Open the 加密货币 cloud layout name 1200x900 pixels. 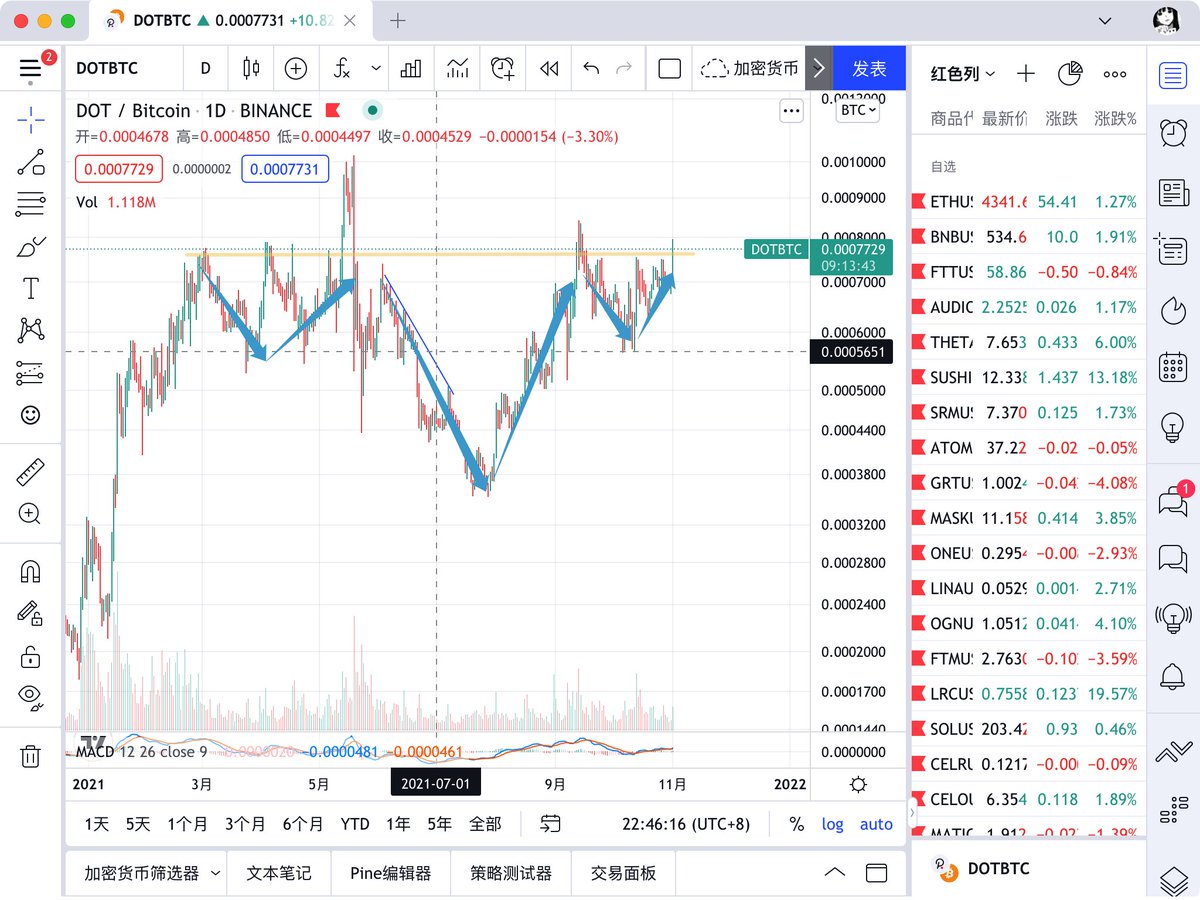(x=749, y=68)
